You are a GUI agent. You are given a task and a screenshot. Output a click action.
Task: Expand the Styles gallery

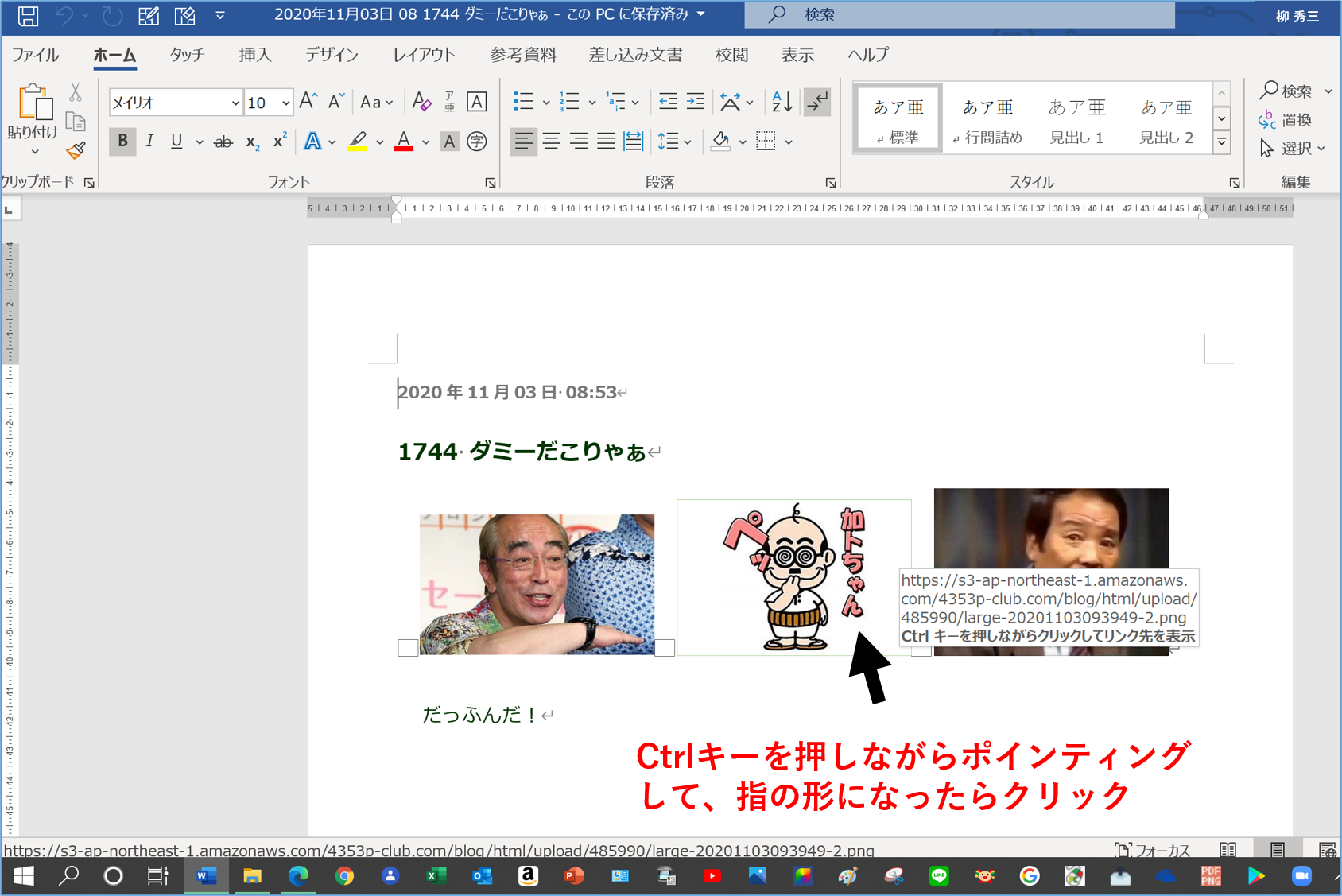tap(1222, 143)
